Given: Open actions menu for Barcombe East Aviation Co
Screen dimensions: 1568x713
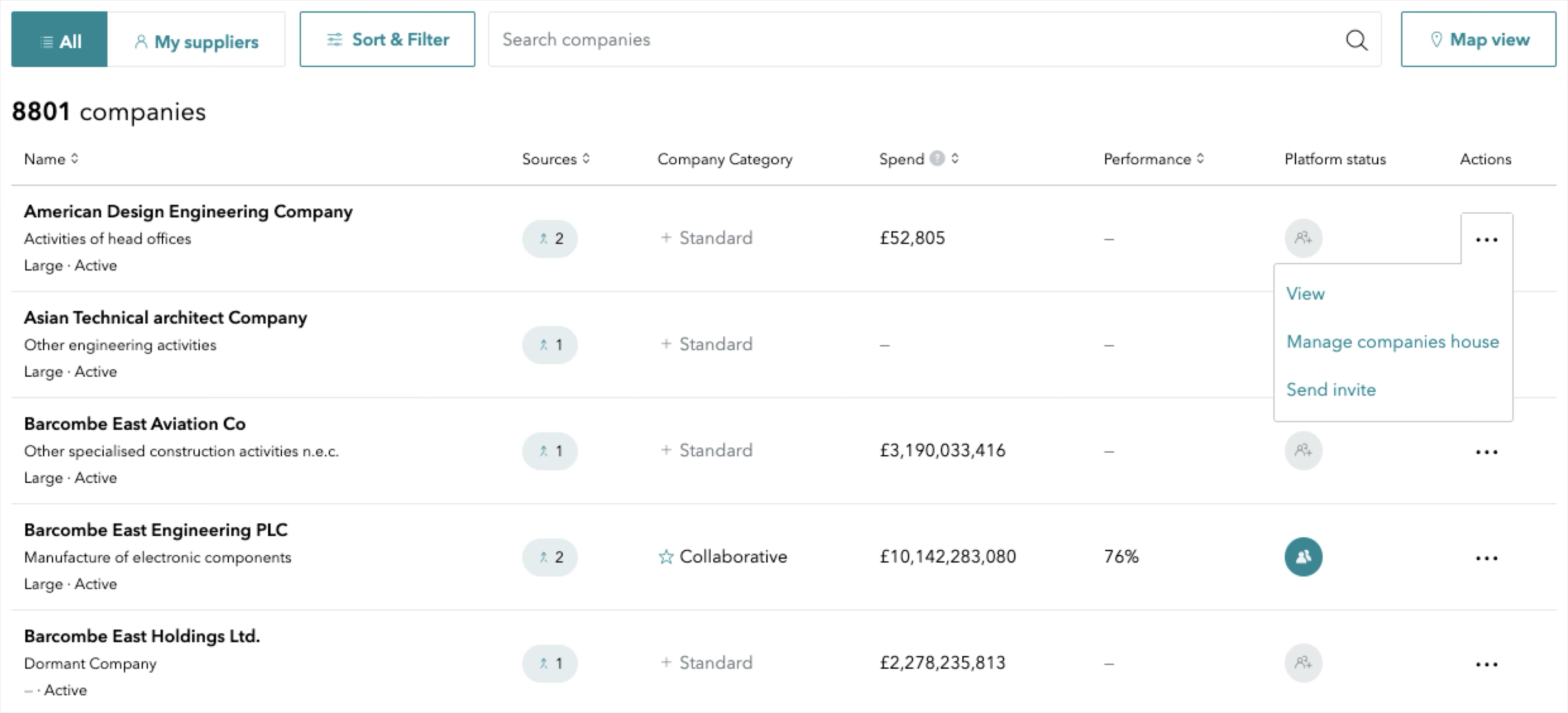Looking at the screenshot, I should pos(1486,452).
